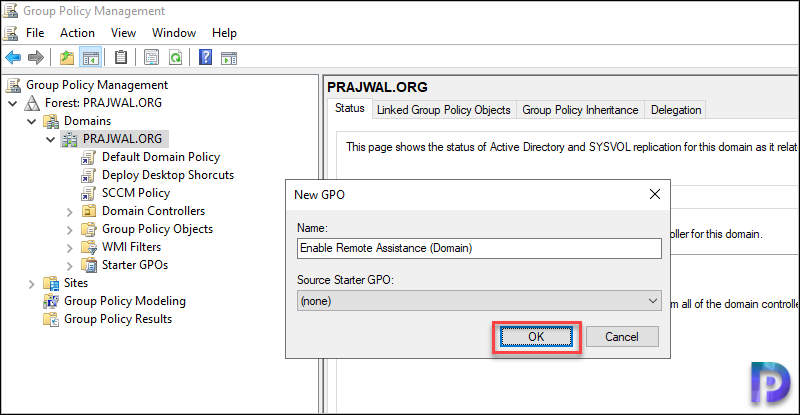
Task: Click the Group Policy Modeling icon
Action: [51, 301]
